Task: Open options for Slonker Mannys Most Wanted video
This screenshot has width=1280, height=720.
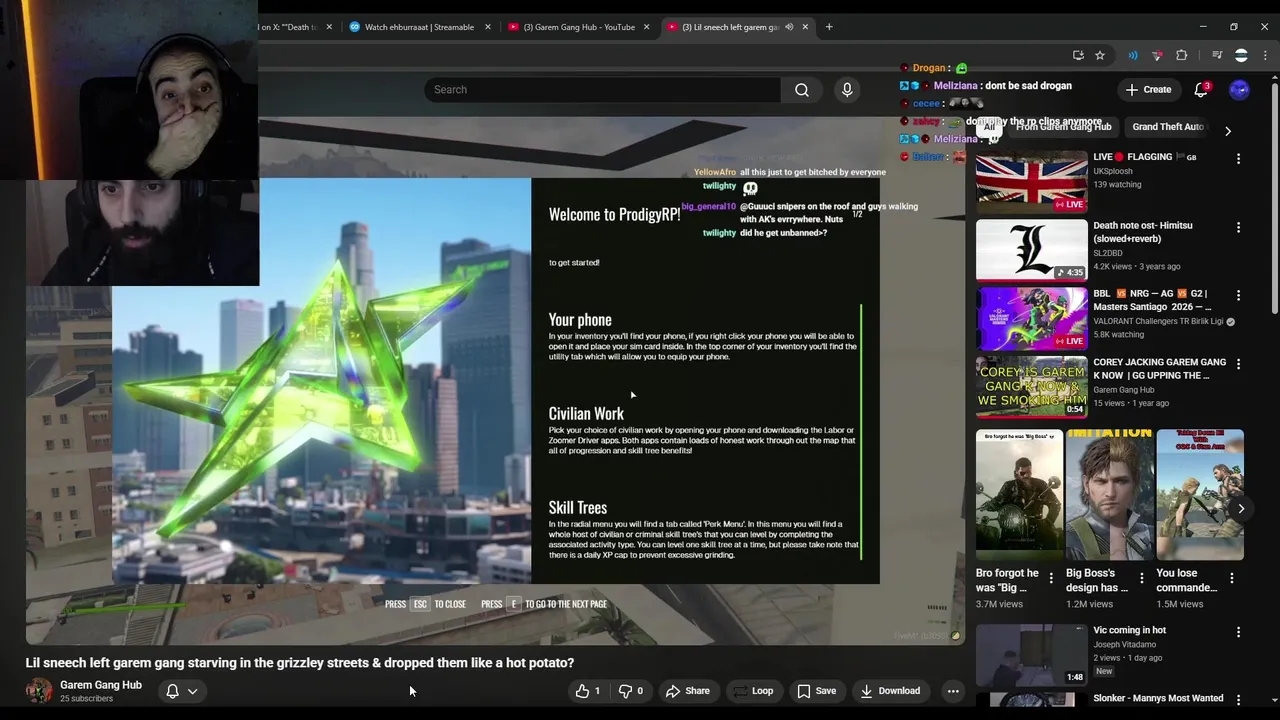Action: tap(1238, 700)
